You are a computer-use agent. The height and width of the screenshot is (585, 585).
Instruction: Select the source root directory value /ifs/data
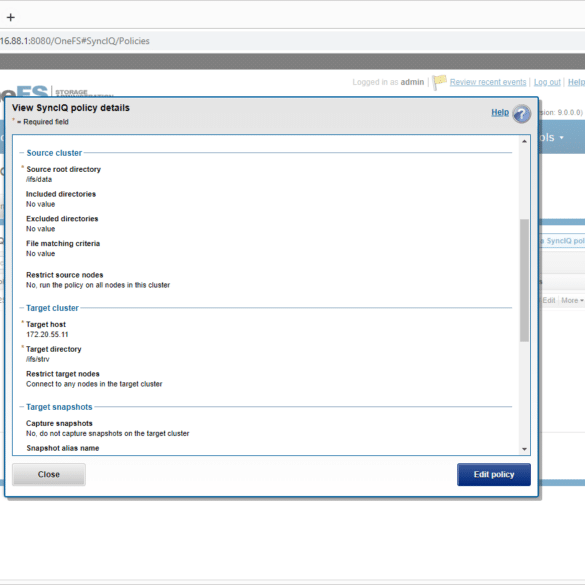[x=39, y=179]
